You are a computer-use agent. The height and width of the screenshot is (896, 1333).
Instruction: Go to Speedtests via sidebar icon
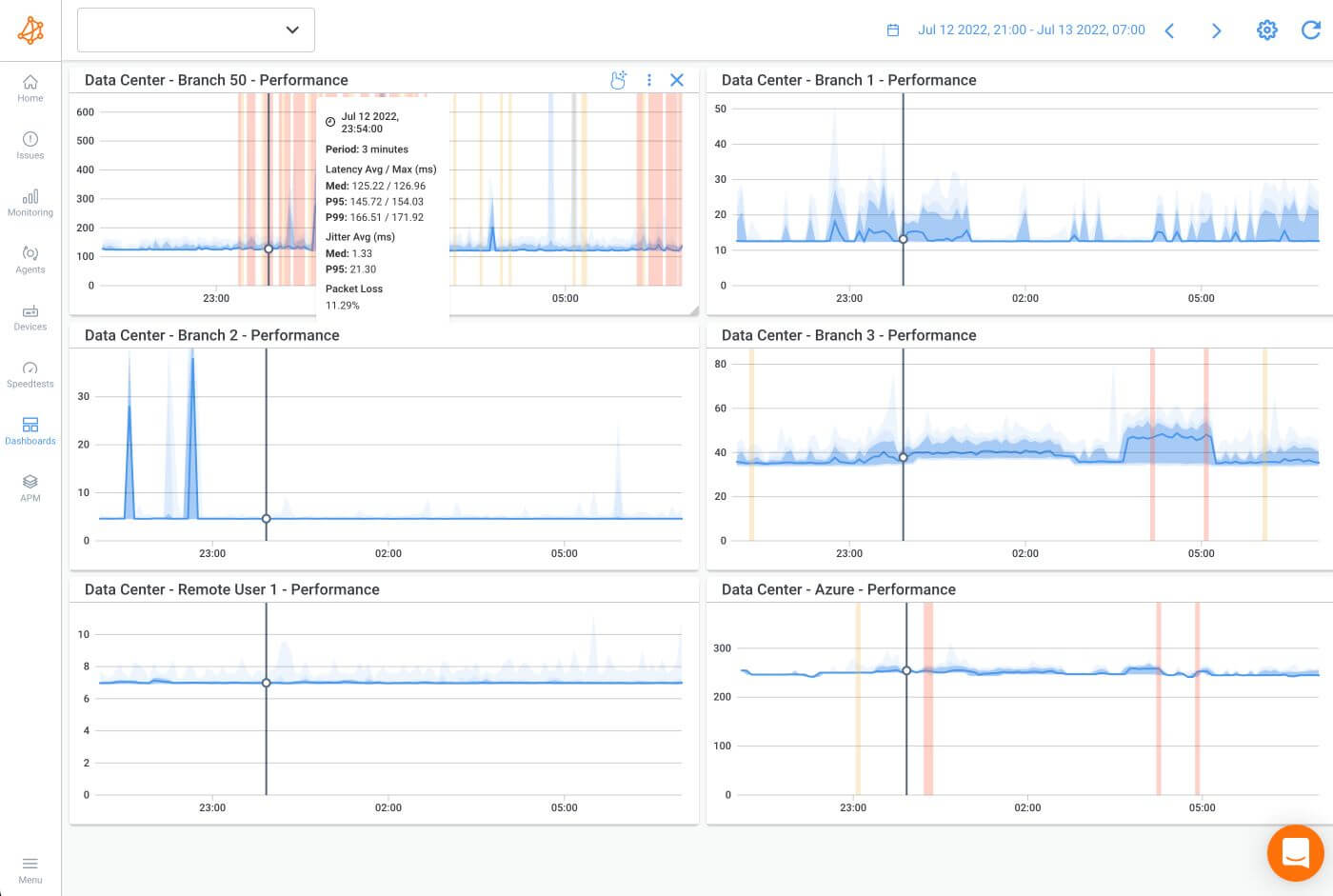(x=30, y=373)
